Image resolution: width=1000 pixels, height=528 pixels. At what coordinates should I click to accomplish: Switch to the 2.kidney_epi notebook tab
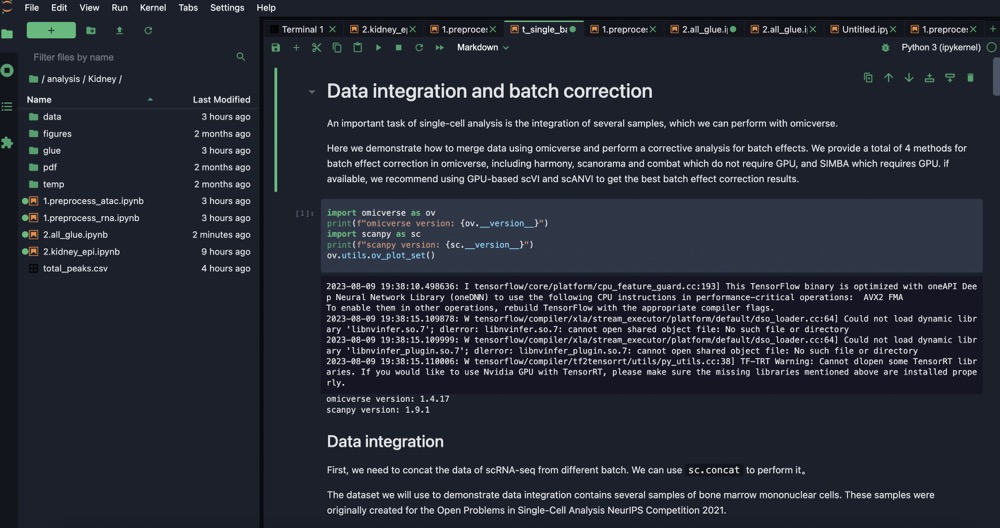[x=383, y=29]
